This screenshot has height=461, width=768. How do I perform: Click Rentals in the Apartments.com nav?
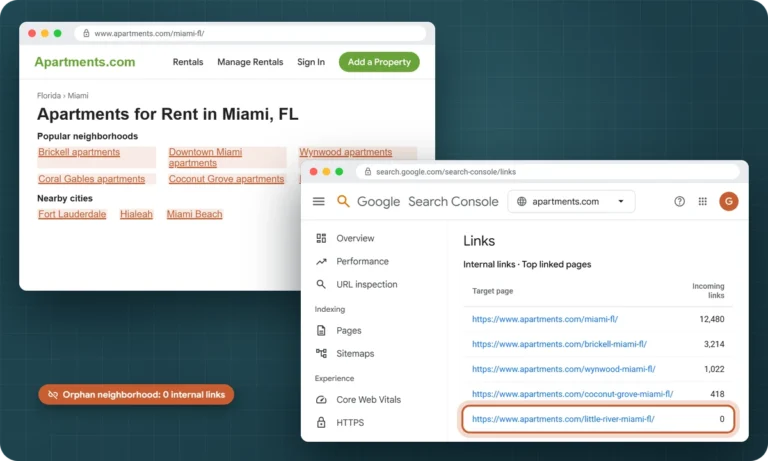pos(188,62)
